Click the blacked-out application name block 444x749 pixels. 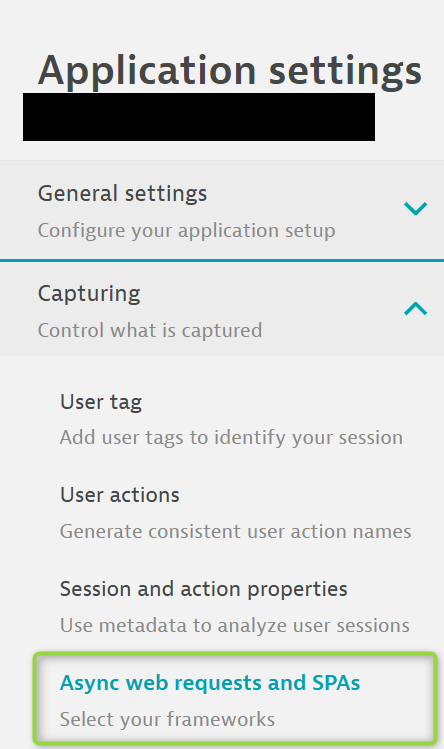click(x=199, y=117)
